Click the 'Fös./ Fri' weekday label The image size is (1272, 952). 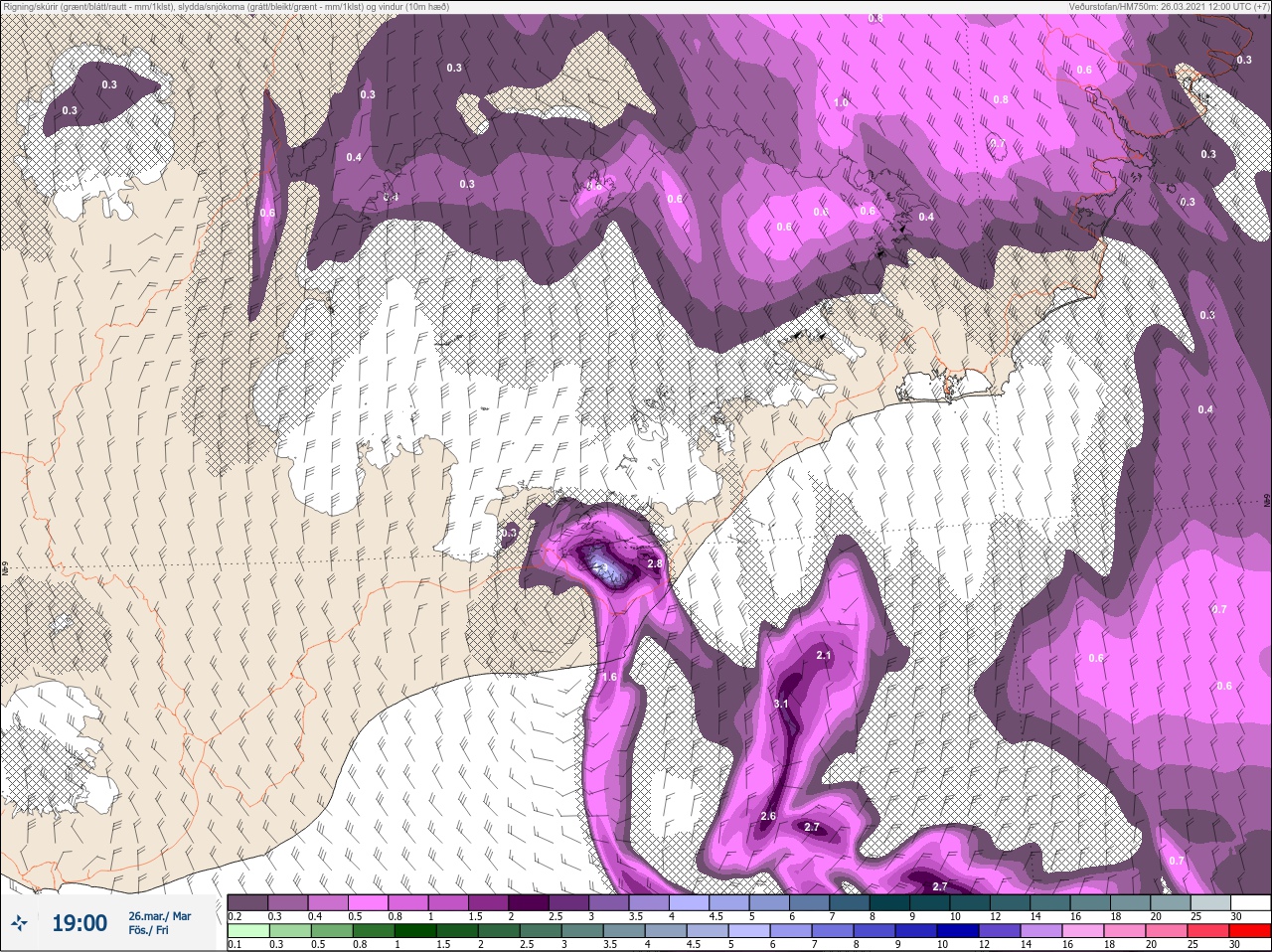click(x=147, y=930)
